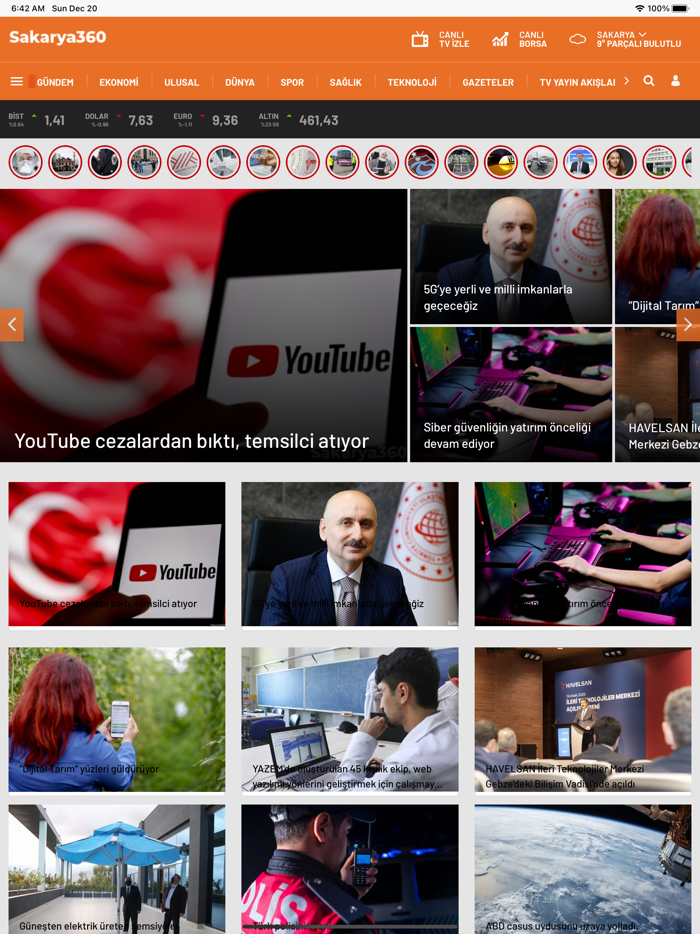Open the Türk polisi radio card
Viewport: 700px width, 934px height.
click(x=350, y=869)
